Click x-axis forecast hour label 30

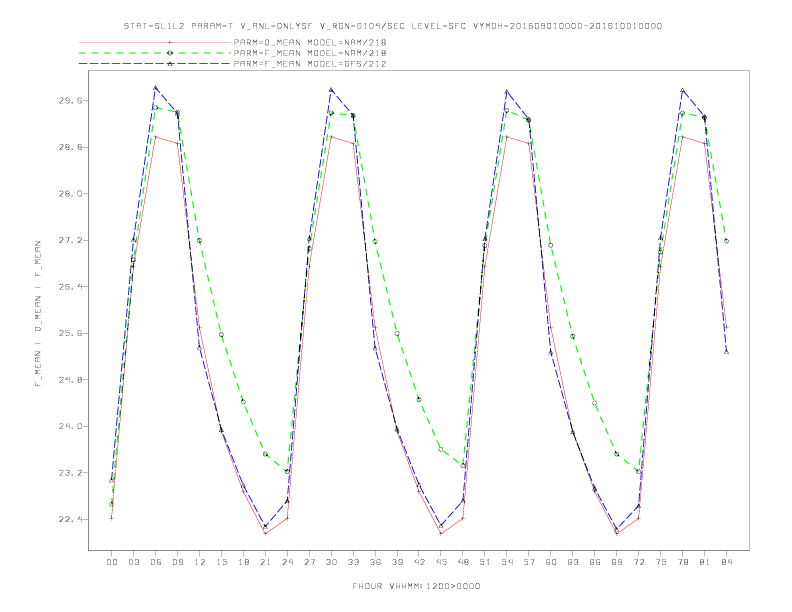coord(331,562)
